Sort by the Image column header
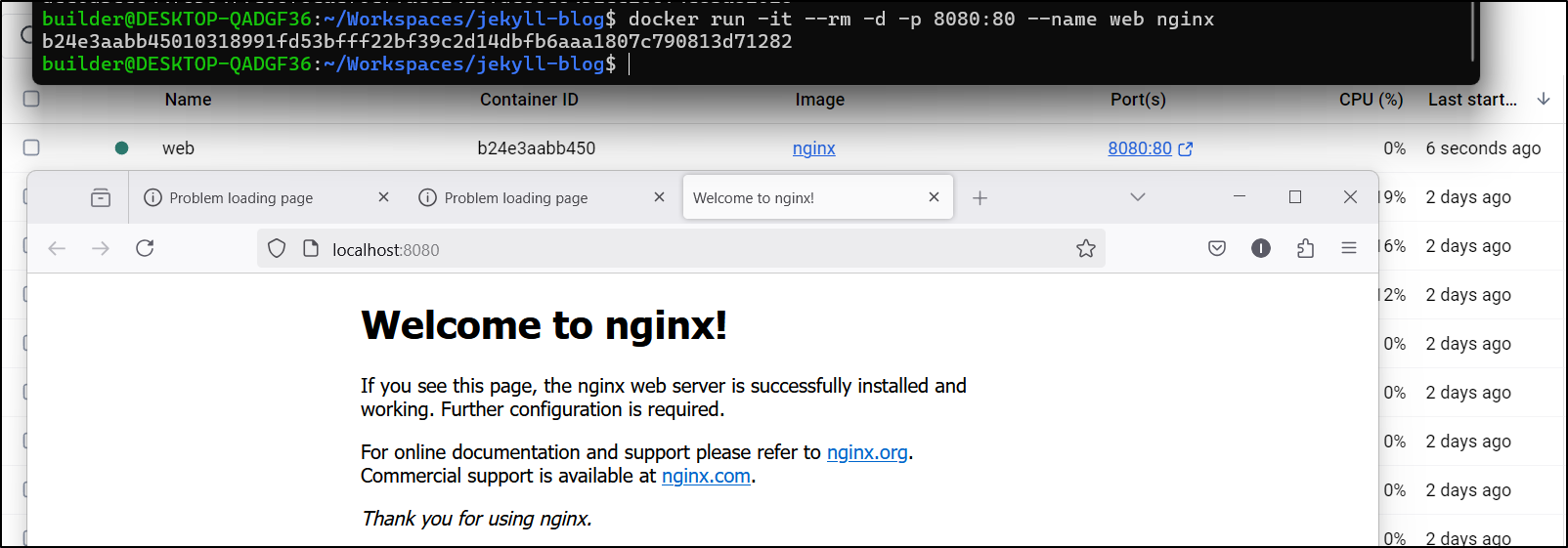Viewport: 1568px width, 548px height. point(819,100)
